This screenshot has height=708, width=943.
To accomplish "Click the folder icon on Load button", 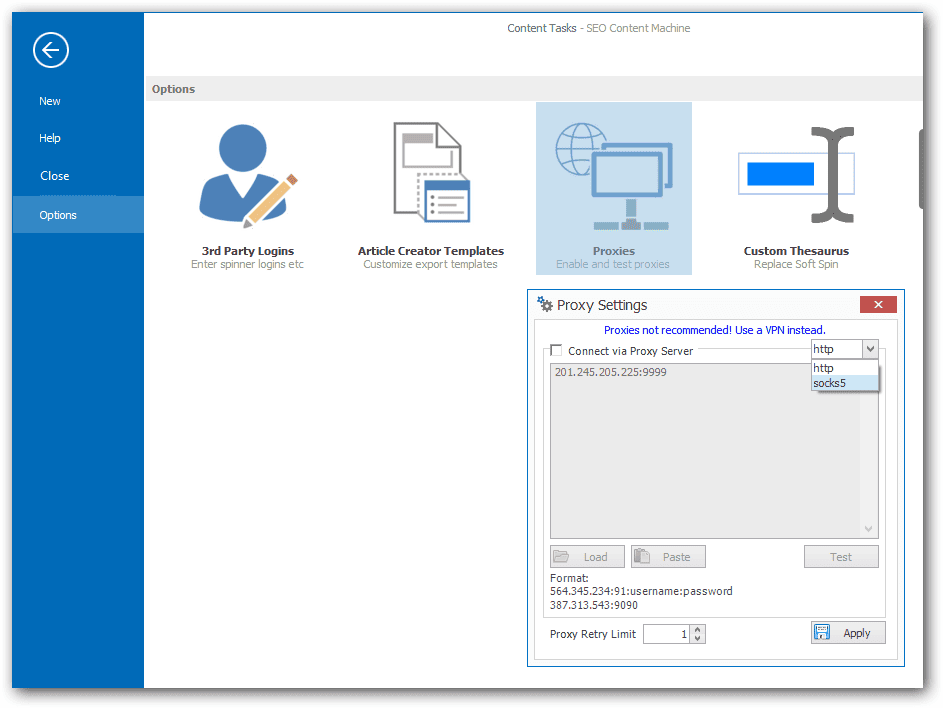I will coord(561,556).
